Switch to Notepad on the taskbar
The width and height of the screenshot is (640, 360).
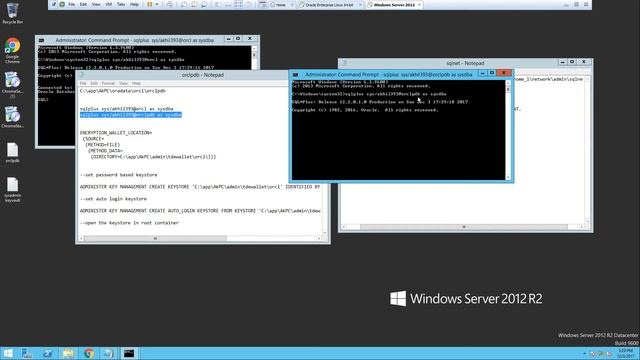pyautogui.click(x=109, y=353)
